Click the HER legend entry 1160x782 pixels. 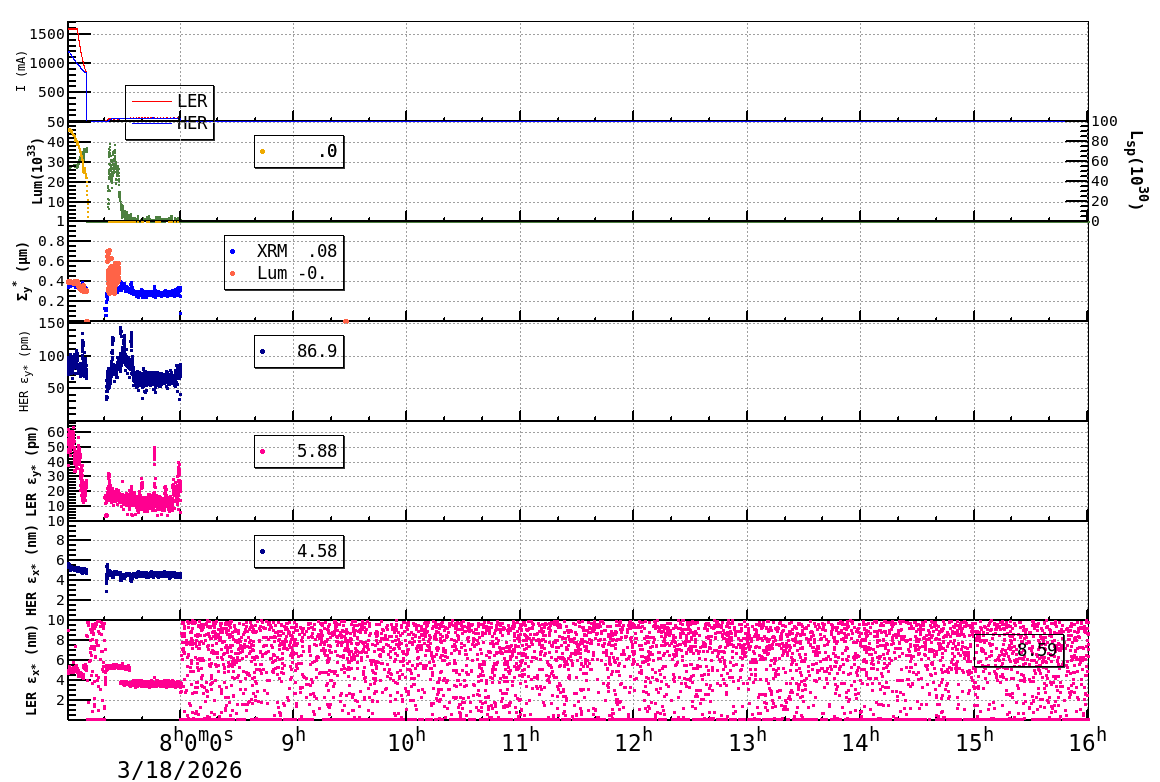169,123
